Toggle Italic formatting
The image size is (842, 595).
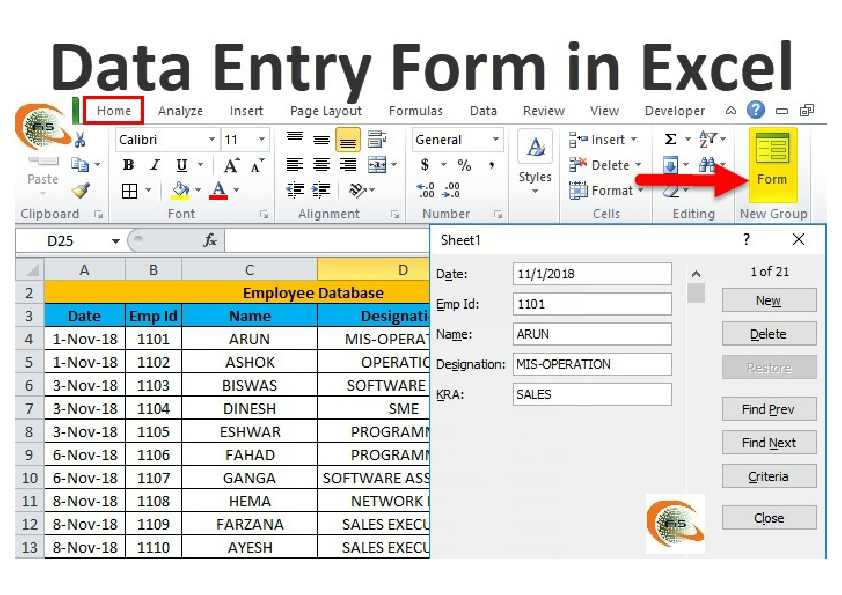click(155, 165)
